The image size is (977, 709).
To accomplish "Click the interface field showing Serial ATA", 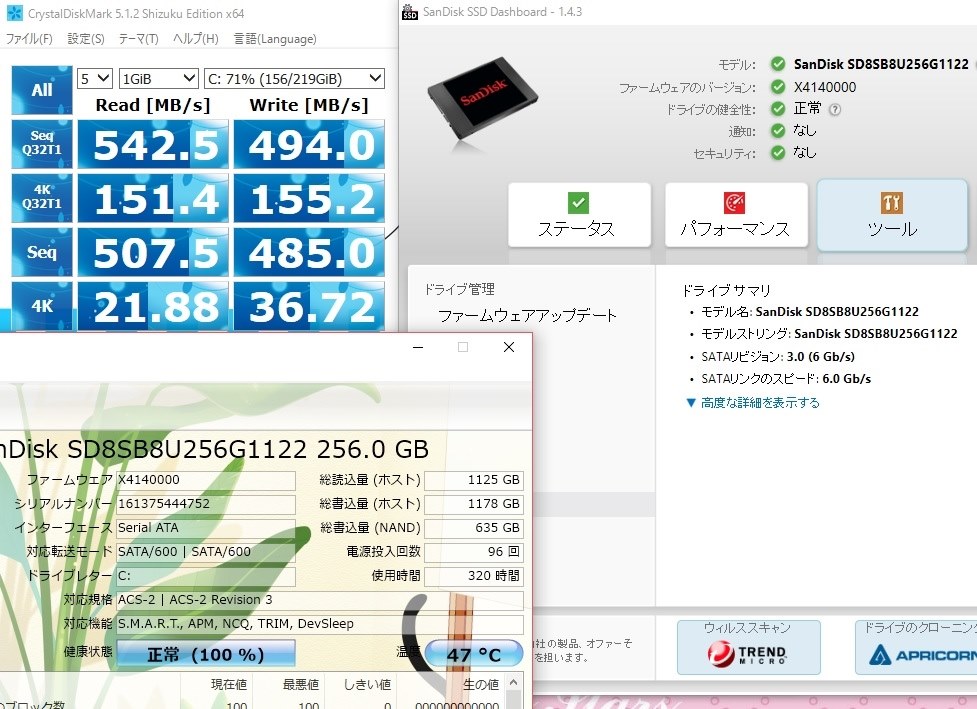I will coord(206,528).
